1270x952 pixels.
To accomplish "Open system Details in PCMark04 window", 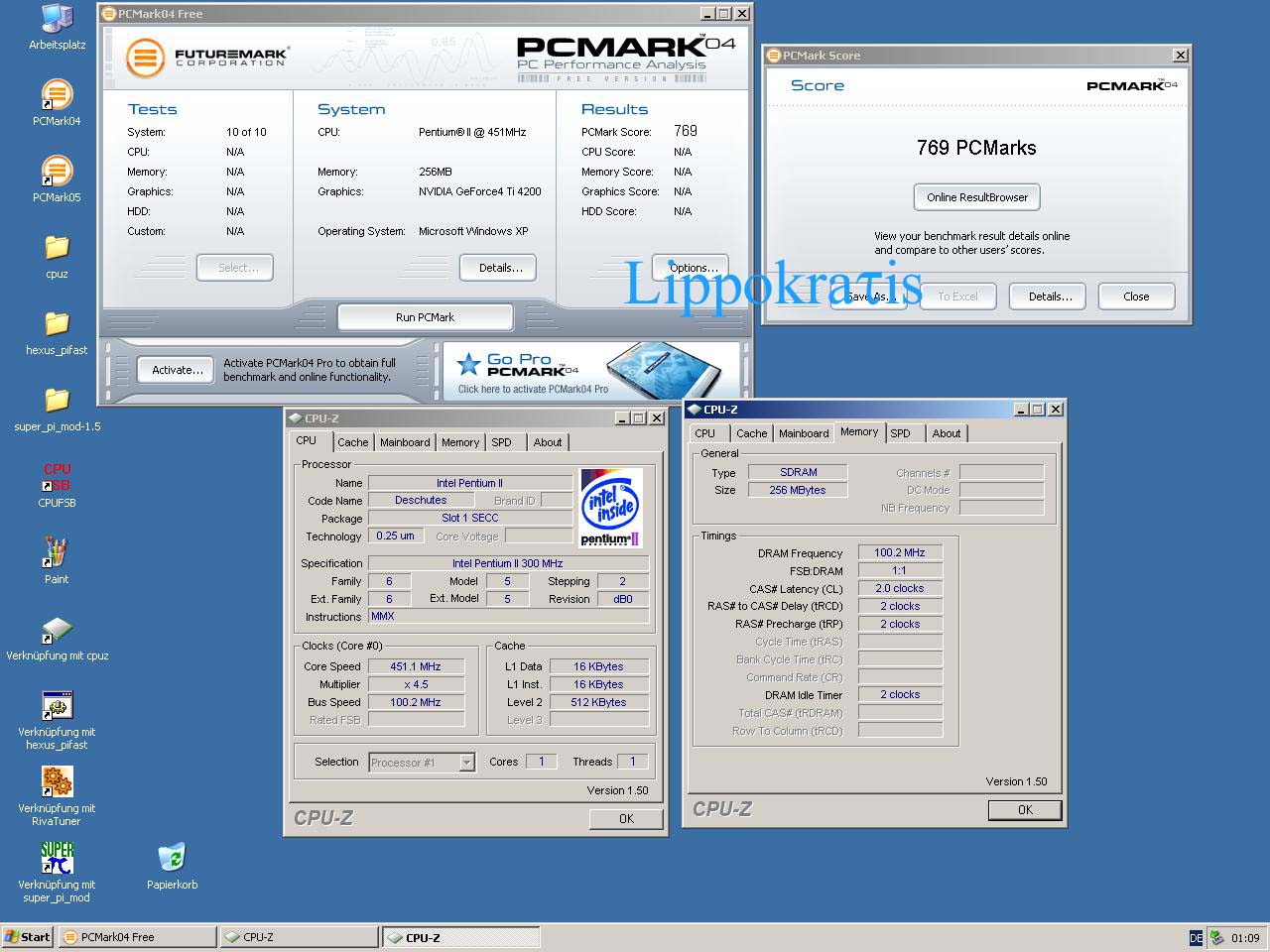I will coord(498,268).
